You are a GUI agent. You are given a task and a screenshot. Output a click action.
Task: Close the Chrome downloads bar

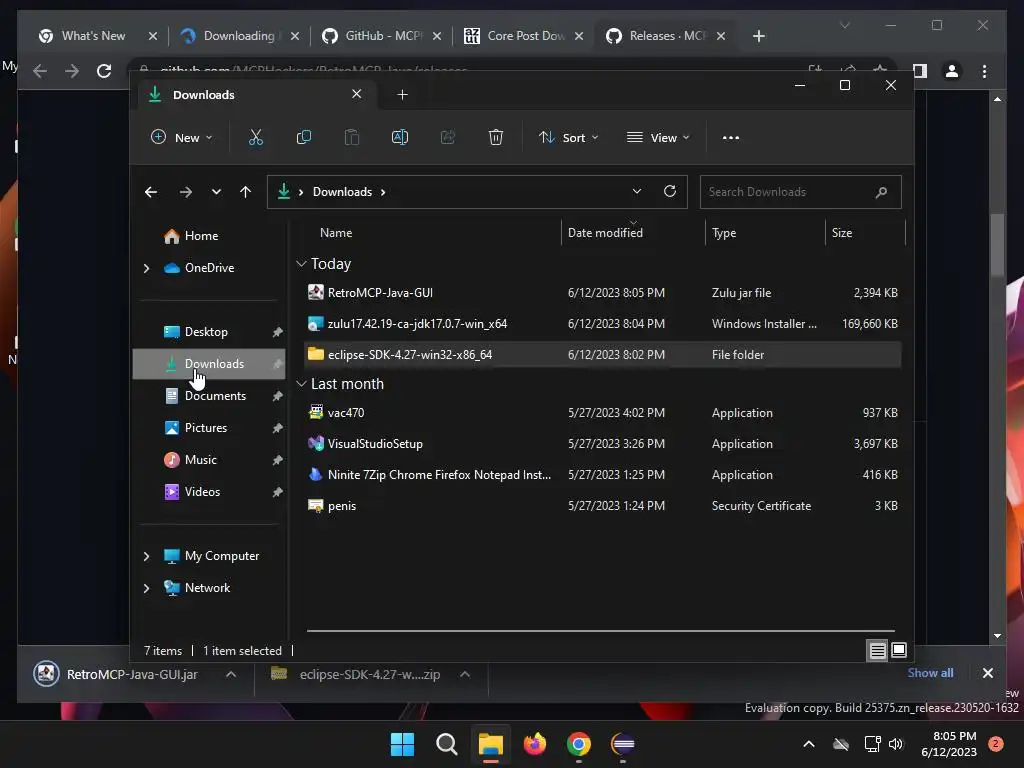pyautogui.click(x=987, y=673)
